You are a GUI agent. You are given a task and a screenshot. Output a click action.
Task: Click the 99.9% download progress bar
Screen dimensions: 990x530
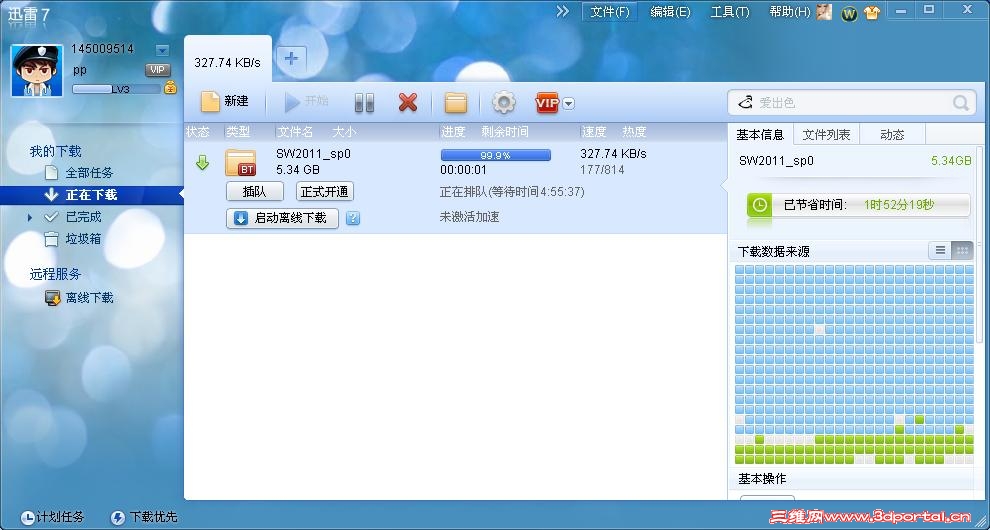[496, 155]
